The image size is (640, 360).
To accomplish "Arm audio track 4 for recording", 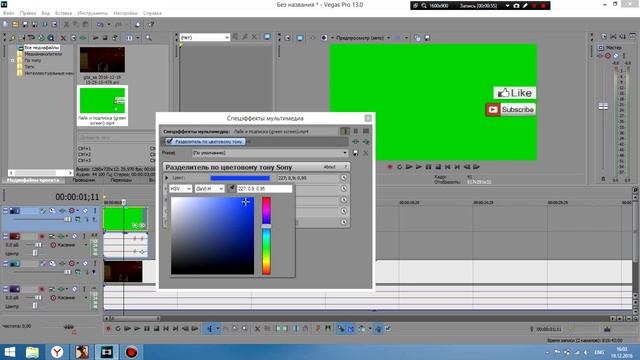I will click(41, 289).
